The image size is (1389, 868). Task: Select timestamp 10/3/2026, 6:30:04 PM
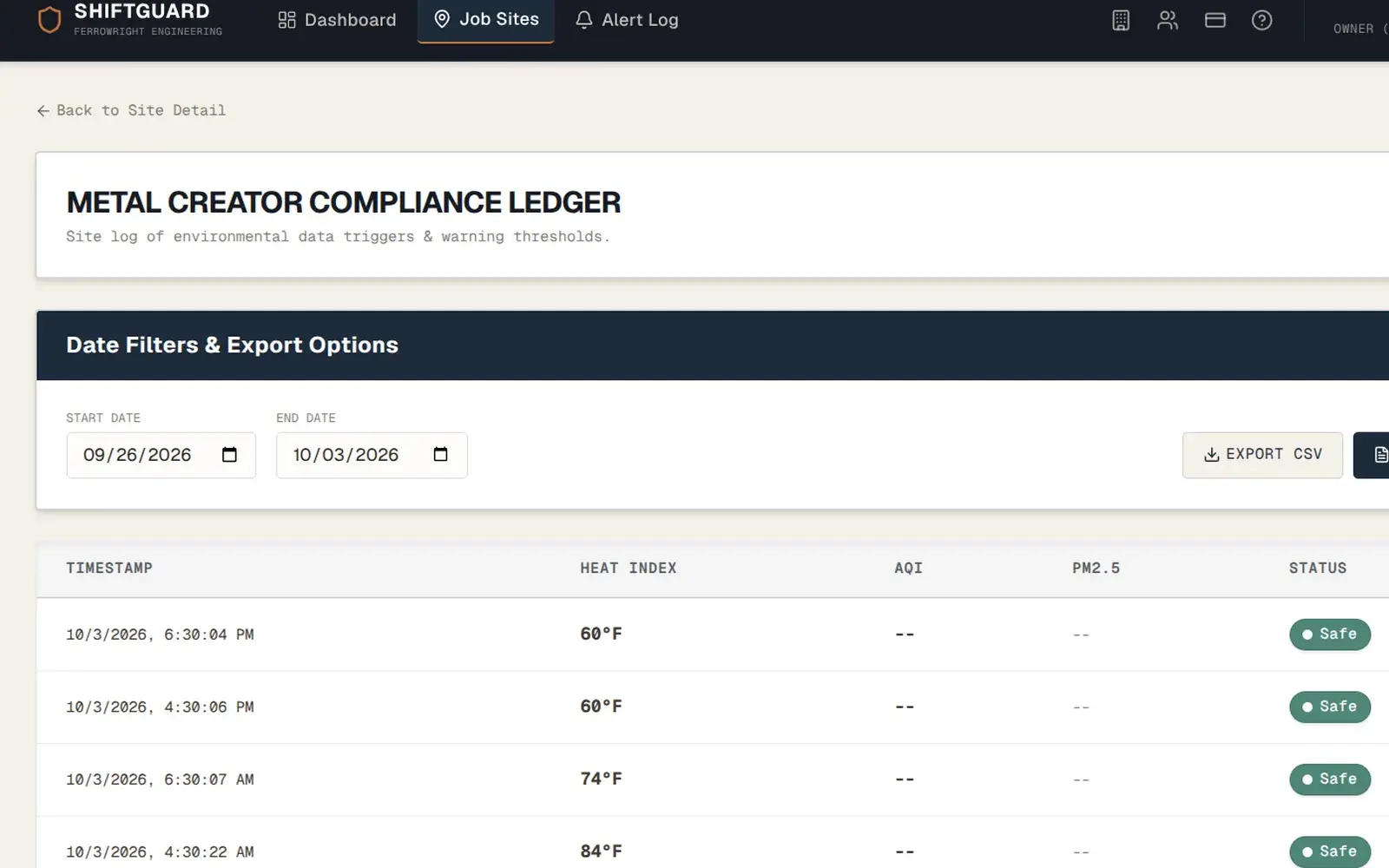[x=160, y=635]
